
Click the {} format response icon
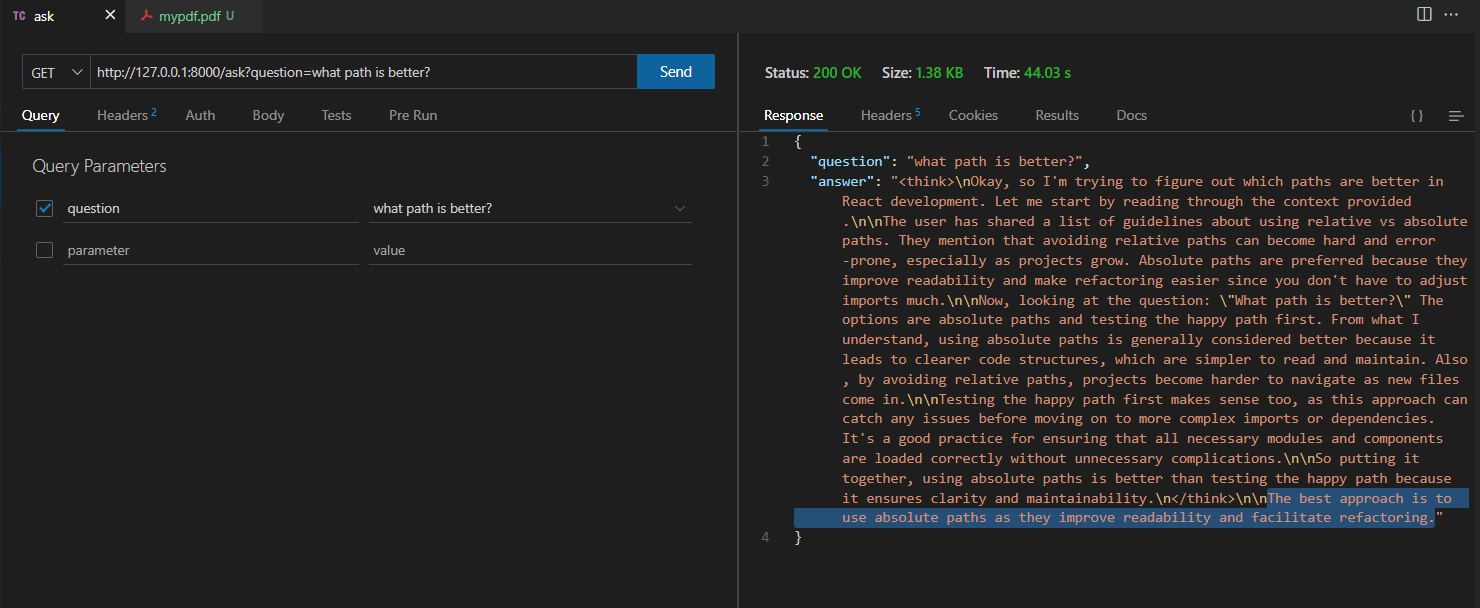coord(1417,115)
